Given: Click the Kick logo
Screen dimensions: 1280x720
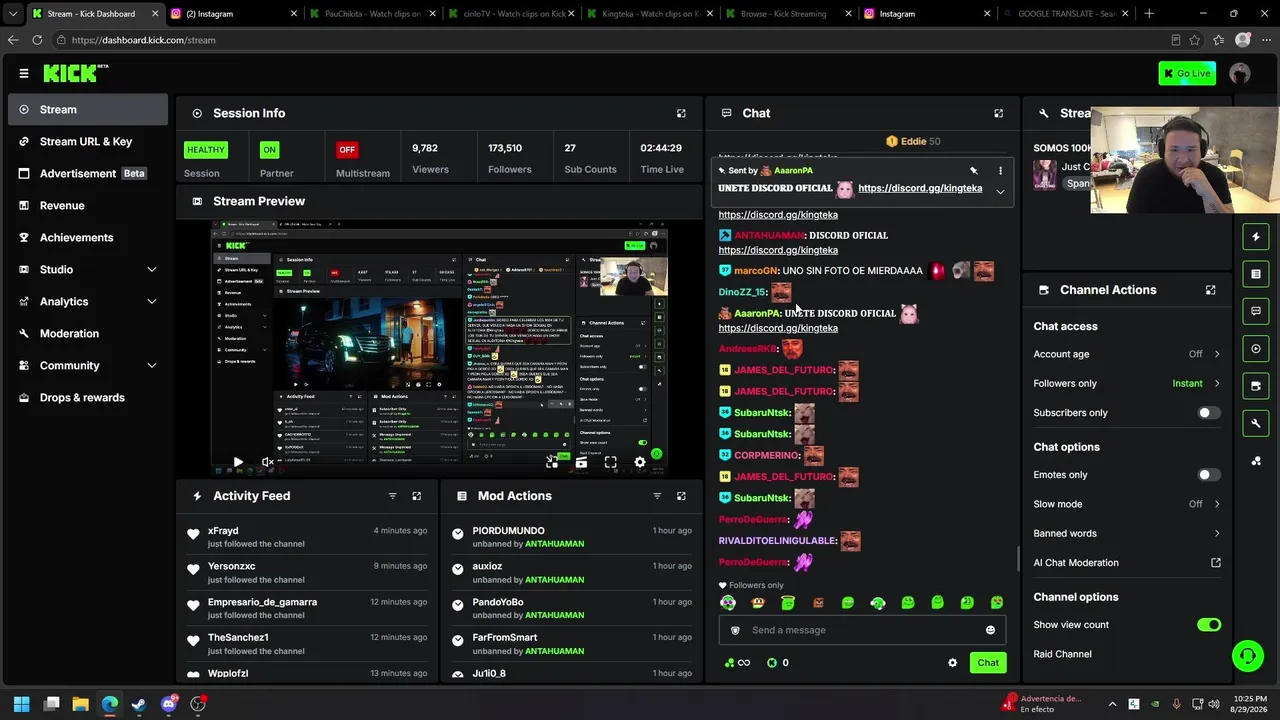Looking at the screenshot, I should pos(75,73).
